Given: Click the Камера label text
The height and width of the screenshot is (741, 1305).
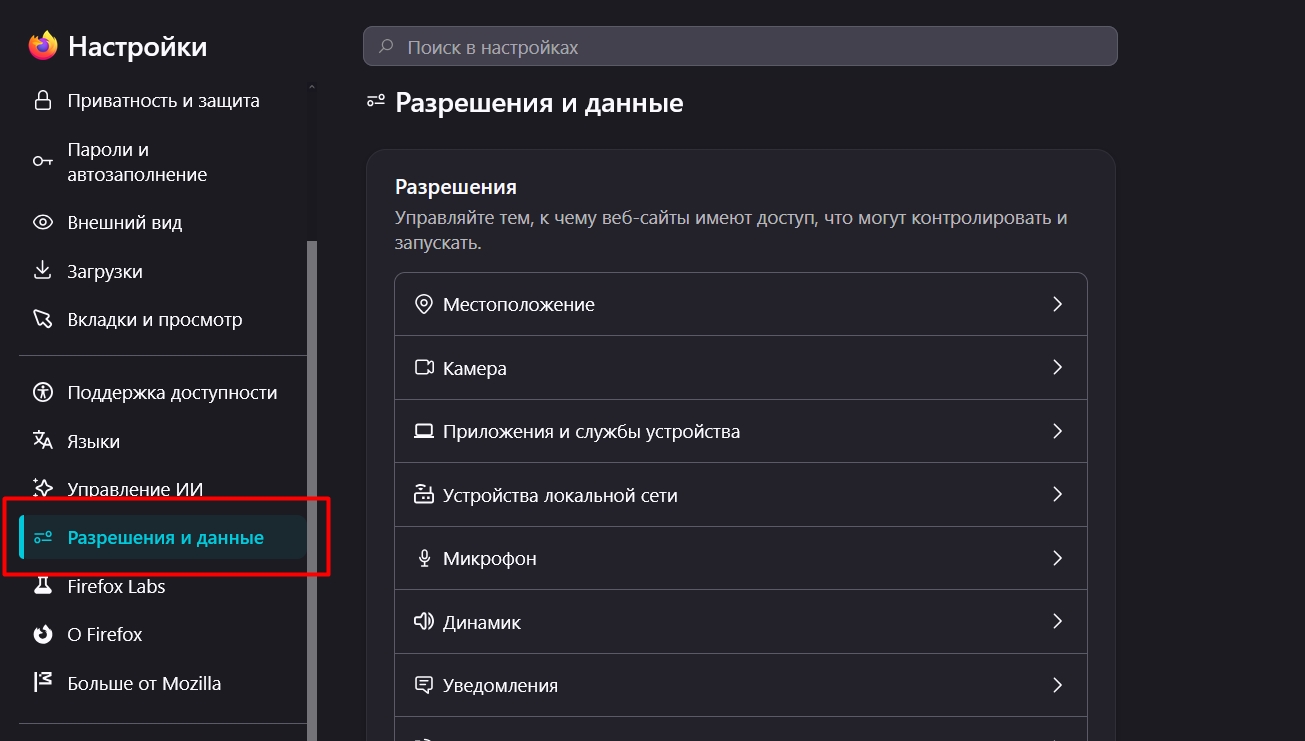Looking at the screenshot, I should point(475,369).
